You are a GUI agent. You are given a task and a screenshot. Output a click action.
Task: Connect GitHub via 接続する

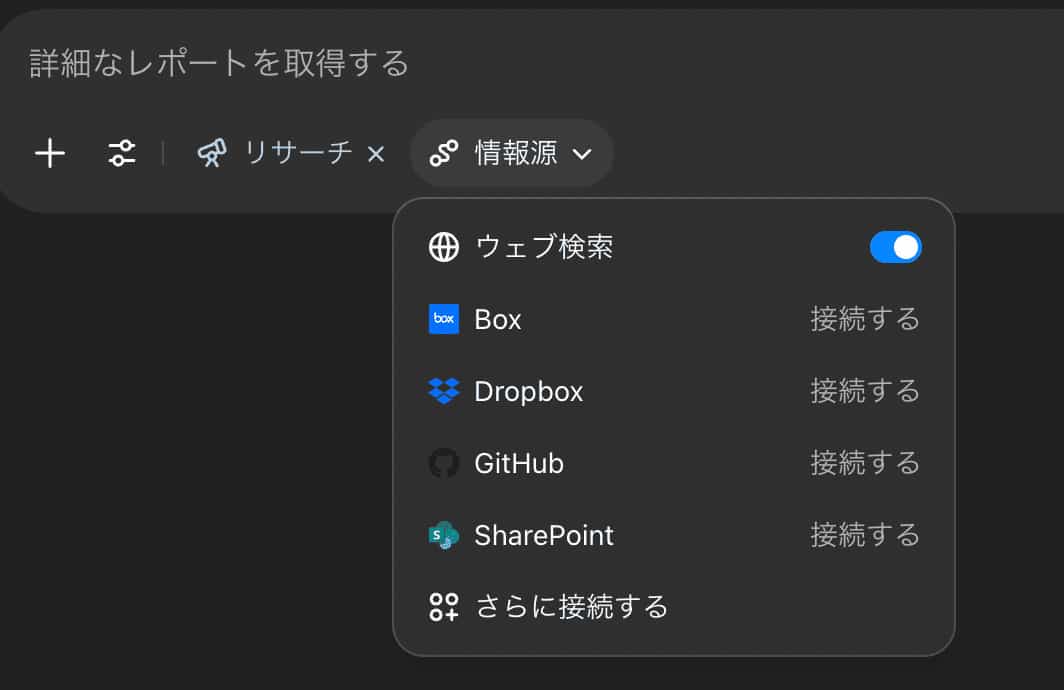pos(865,463)
